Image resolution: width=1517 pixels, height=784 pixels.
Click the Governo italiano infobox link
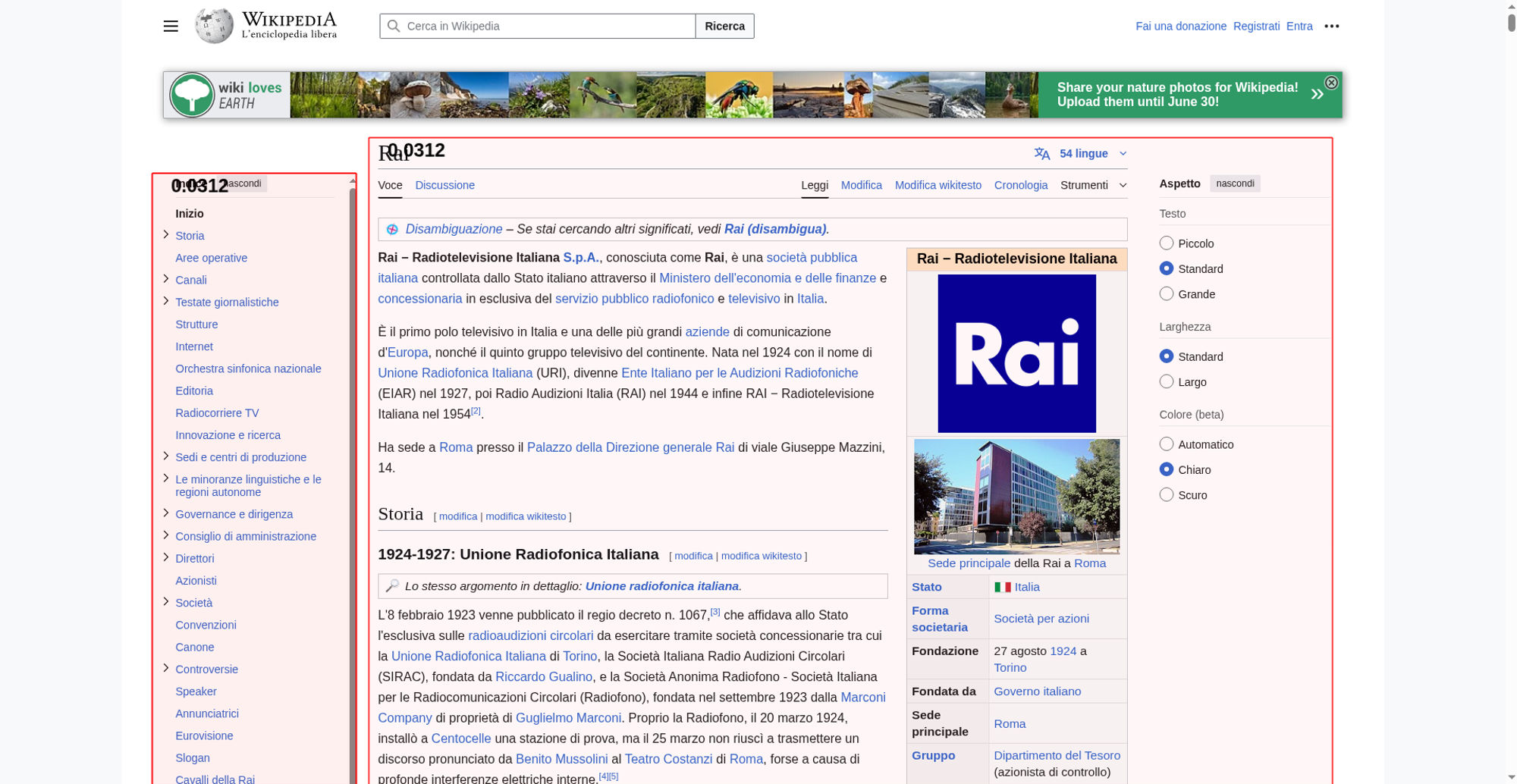tap(1037, 691)
